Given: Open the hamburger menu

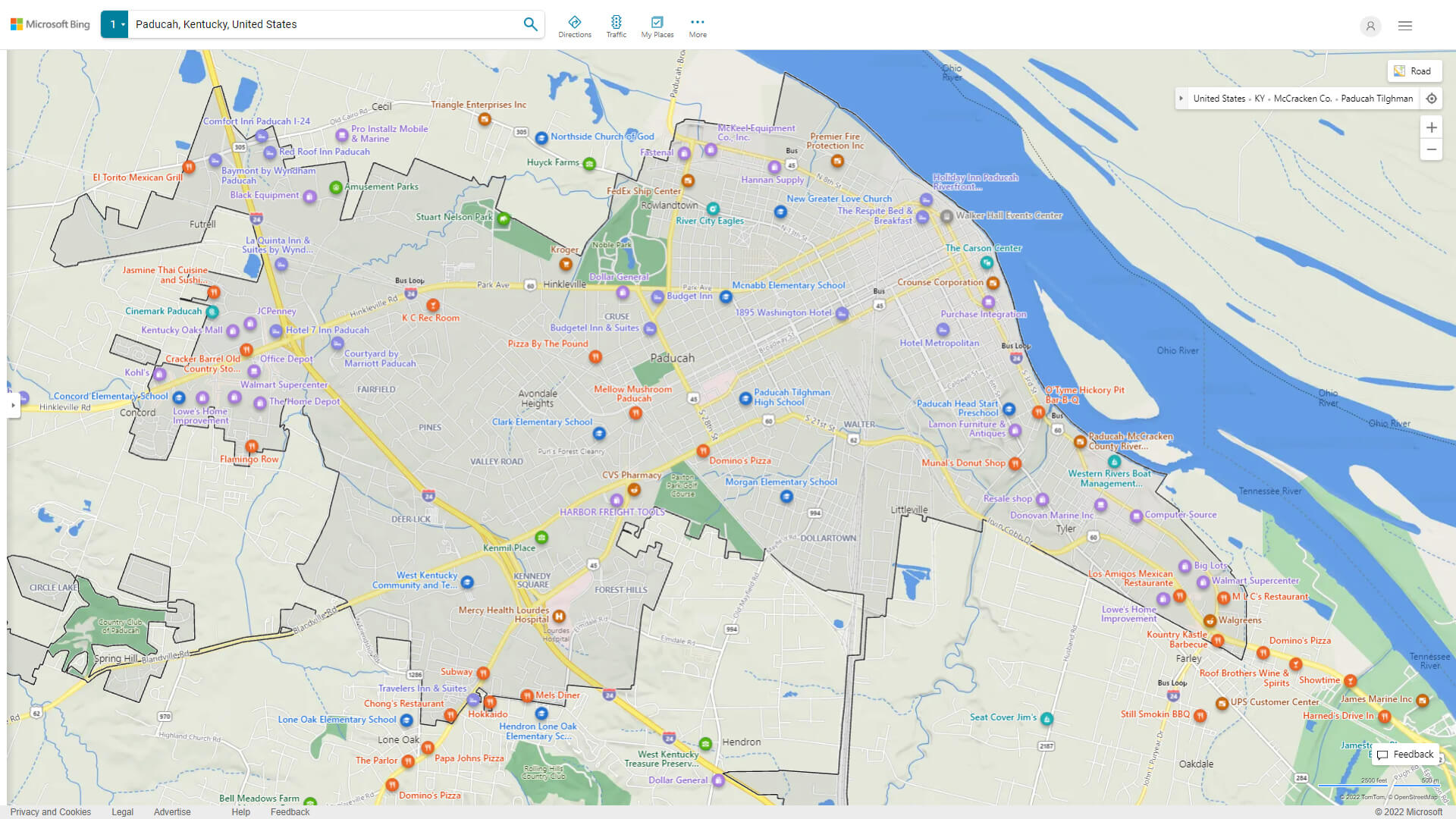Looking at the screenshot, I should point(1404,26).
